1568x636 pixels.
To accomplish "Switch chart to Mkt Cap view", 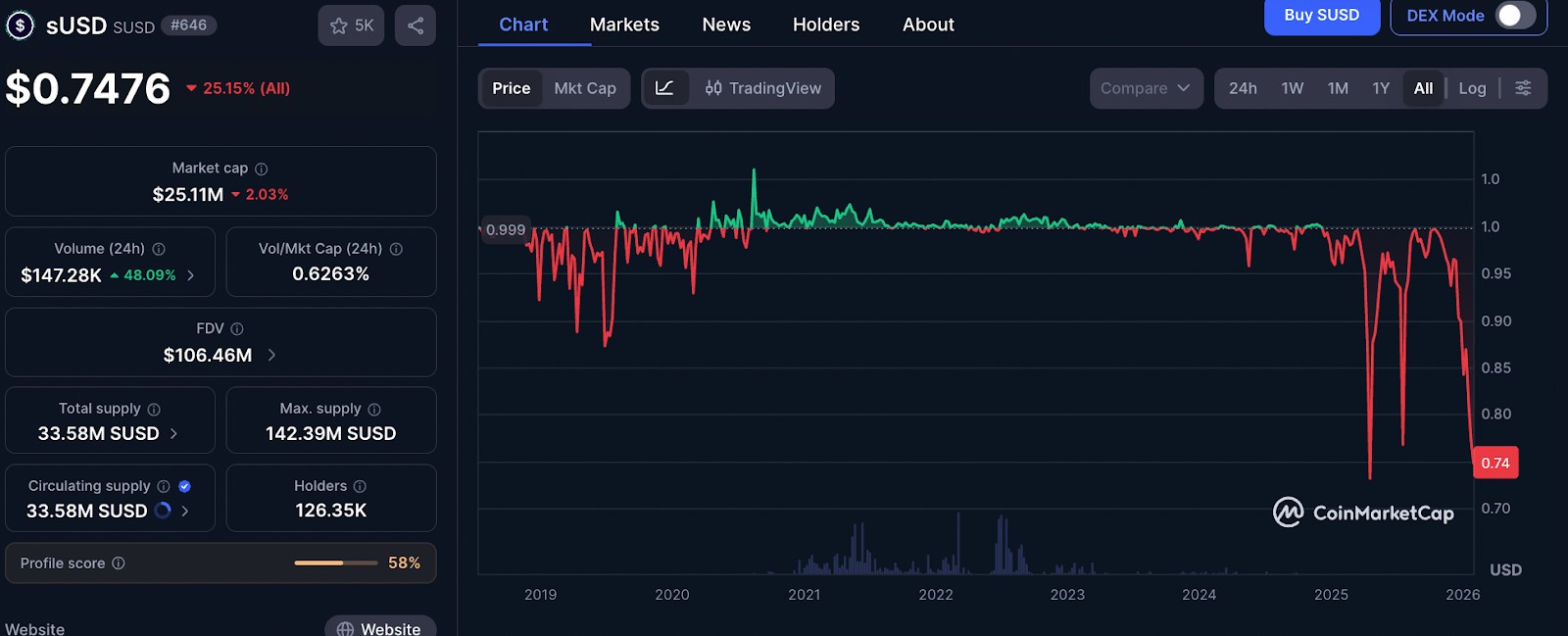I will (x=585, y=88).
